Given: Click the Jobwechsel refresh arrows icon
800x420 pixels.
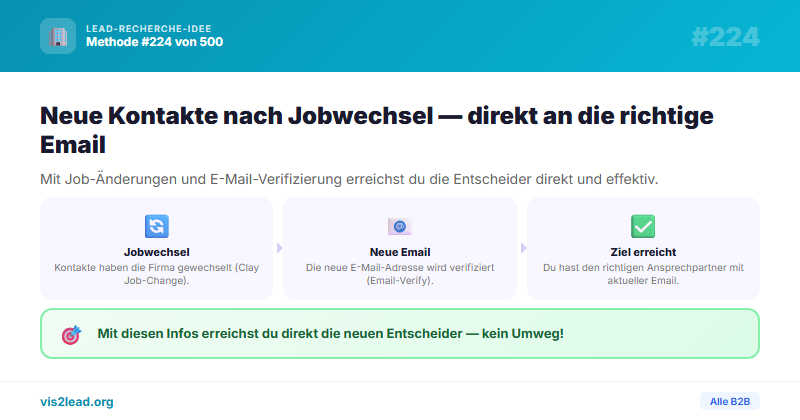Looking at the screenshot, I should [x=157, y=226].
